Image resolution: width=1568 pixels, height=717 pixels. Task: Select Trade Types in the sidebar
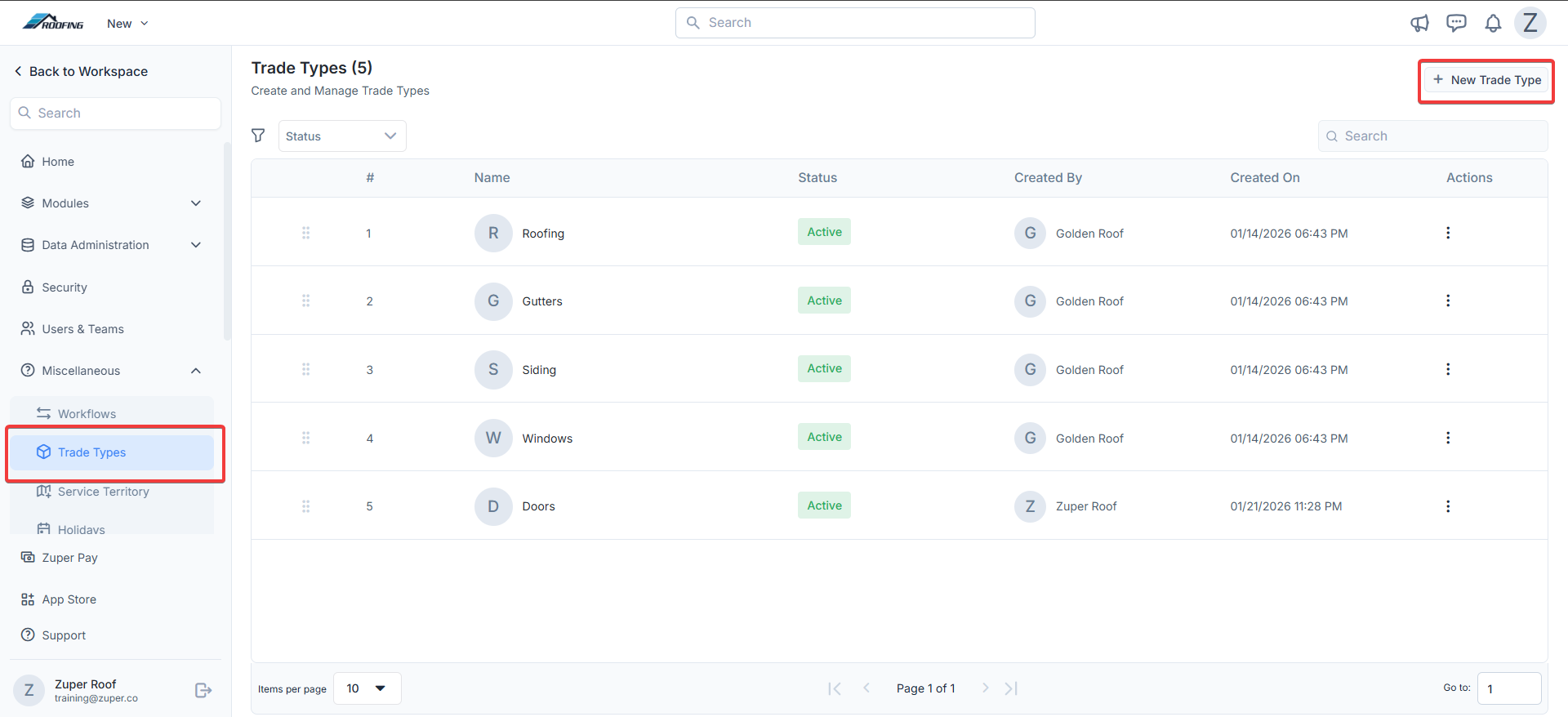coord(112,452)
